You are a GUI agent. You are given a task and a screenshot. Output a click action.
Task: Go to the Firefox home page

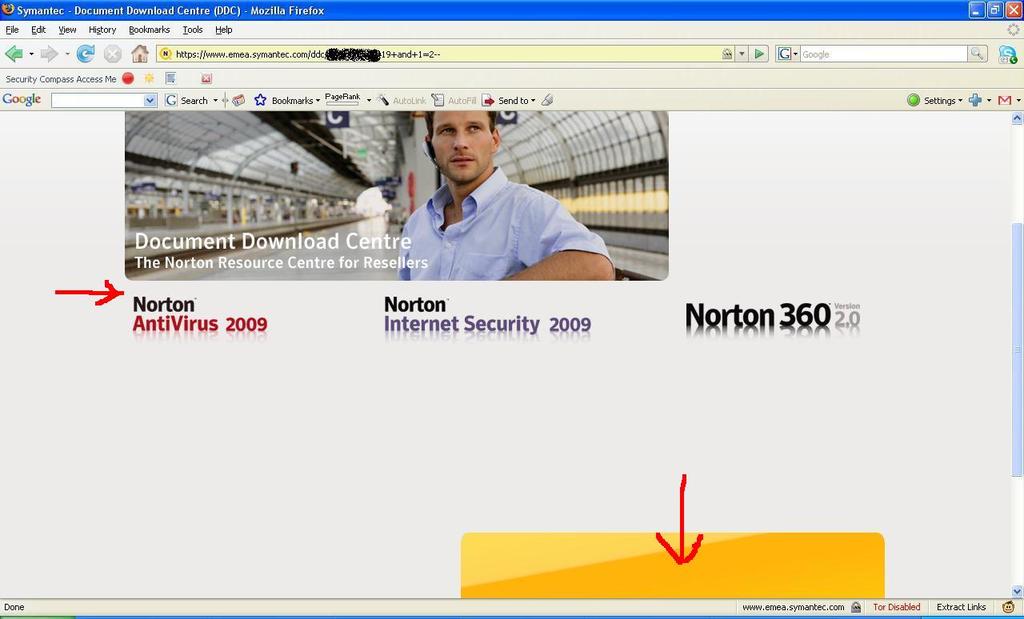(x=140, y=54)
